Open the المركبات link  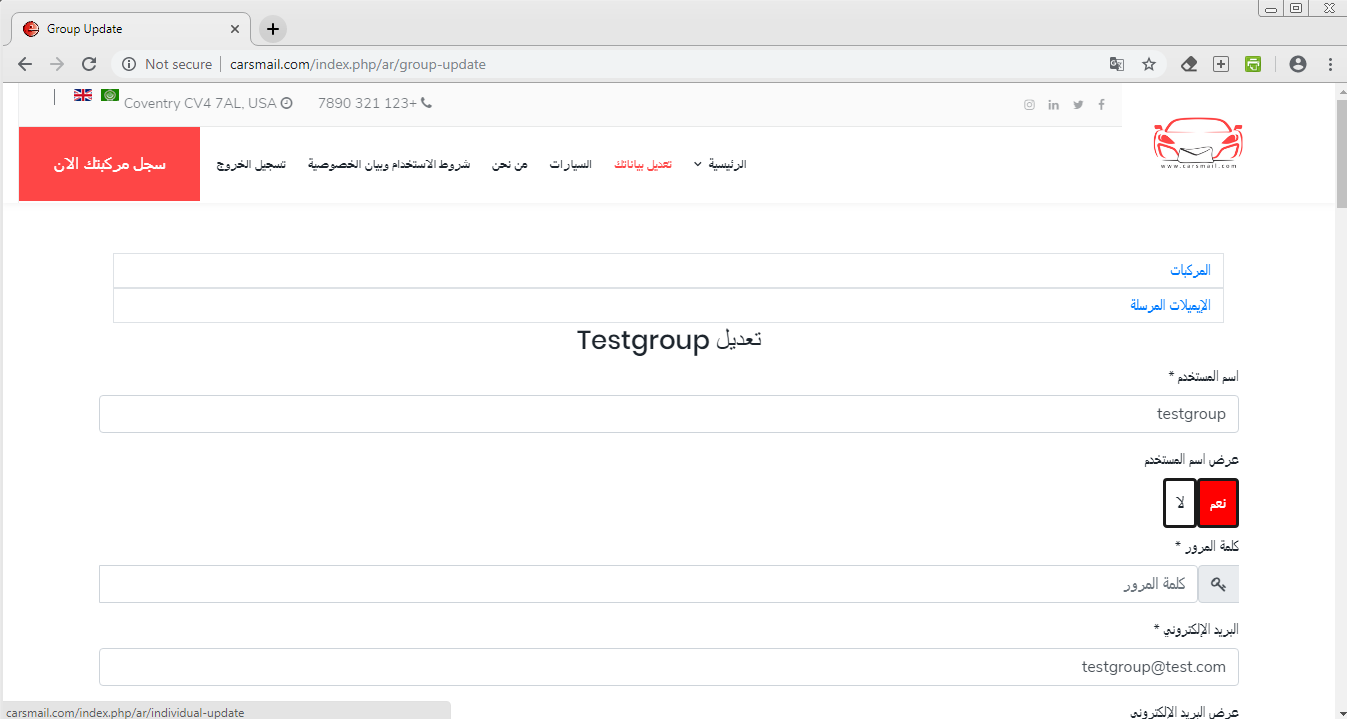1190,271
